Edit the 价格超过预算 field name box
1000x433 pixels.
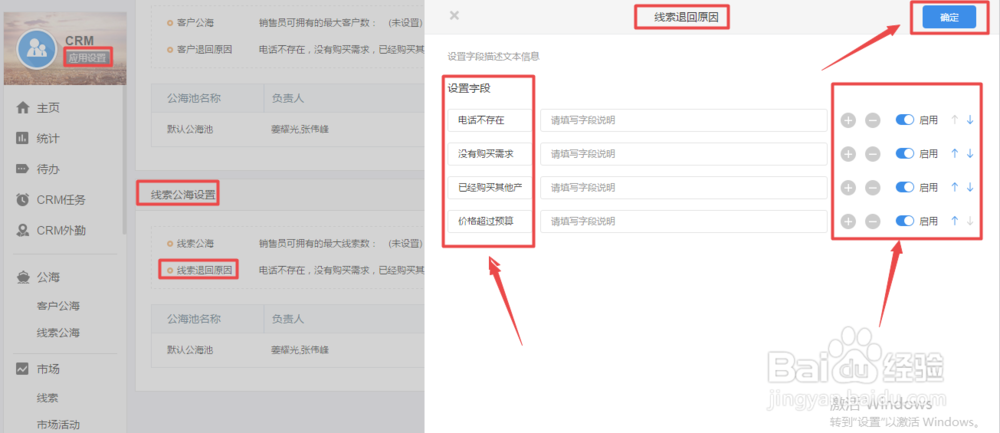[x=489, y=221]
